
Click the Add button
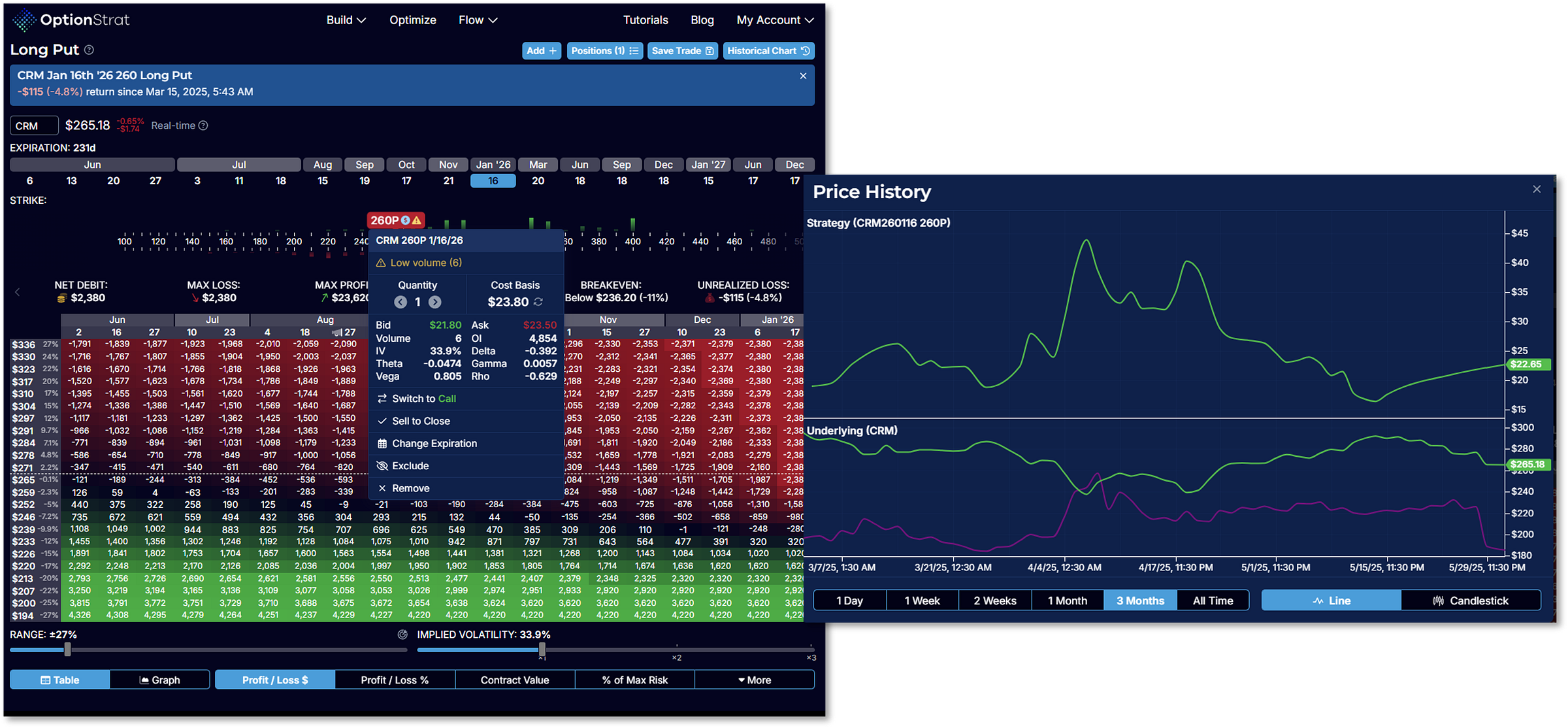pos(542,51)
